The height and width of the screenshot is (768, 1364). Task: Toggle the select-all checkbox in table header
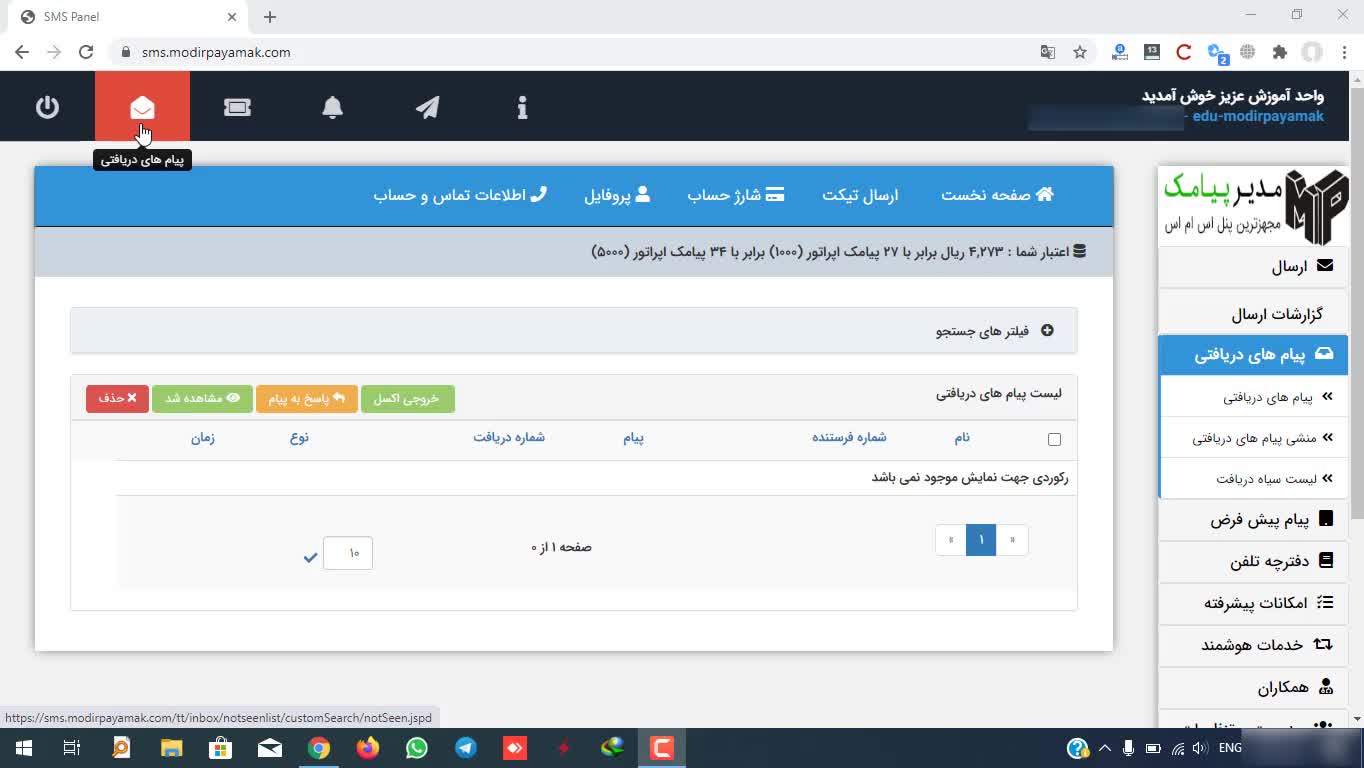click(x=1054, y=439)
